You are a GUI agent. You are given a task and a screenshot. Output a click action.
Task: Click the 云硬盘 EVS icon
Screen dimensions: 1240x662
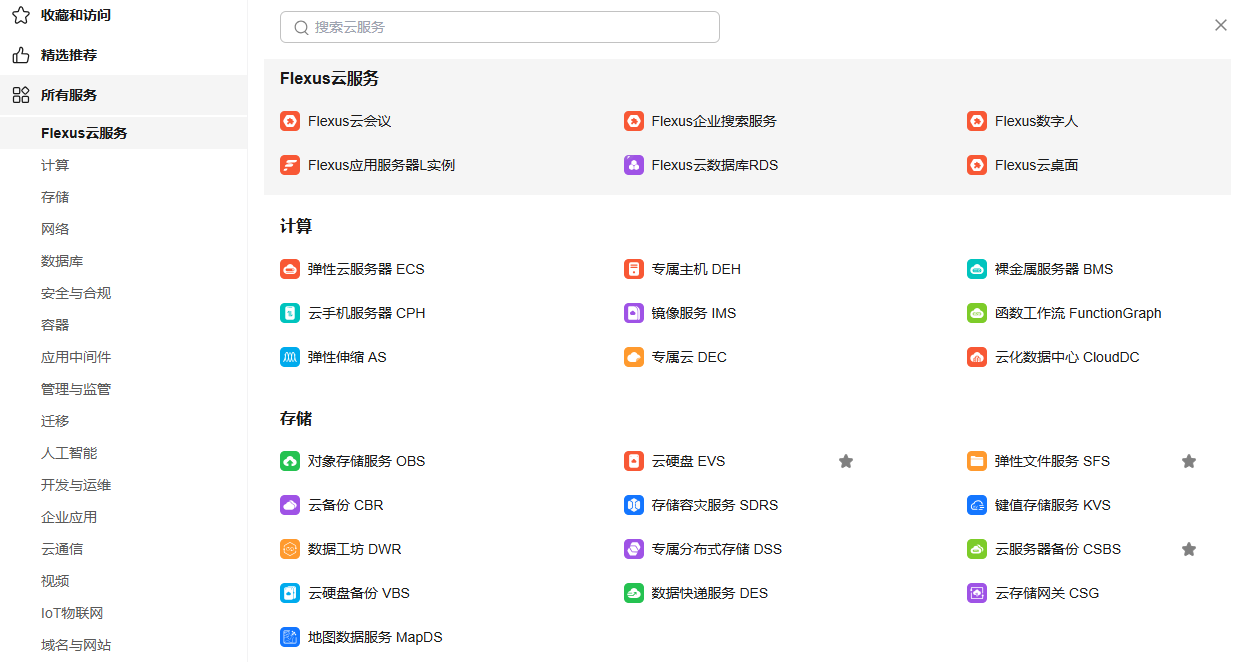633,461
